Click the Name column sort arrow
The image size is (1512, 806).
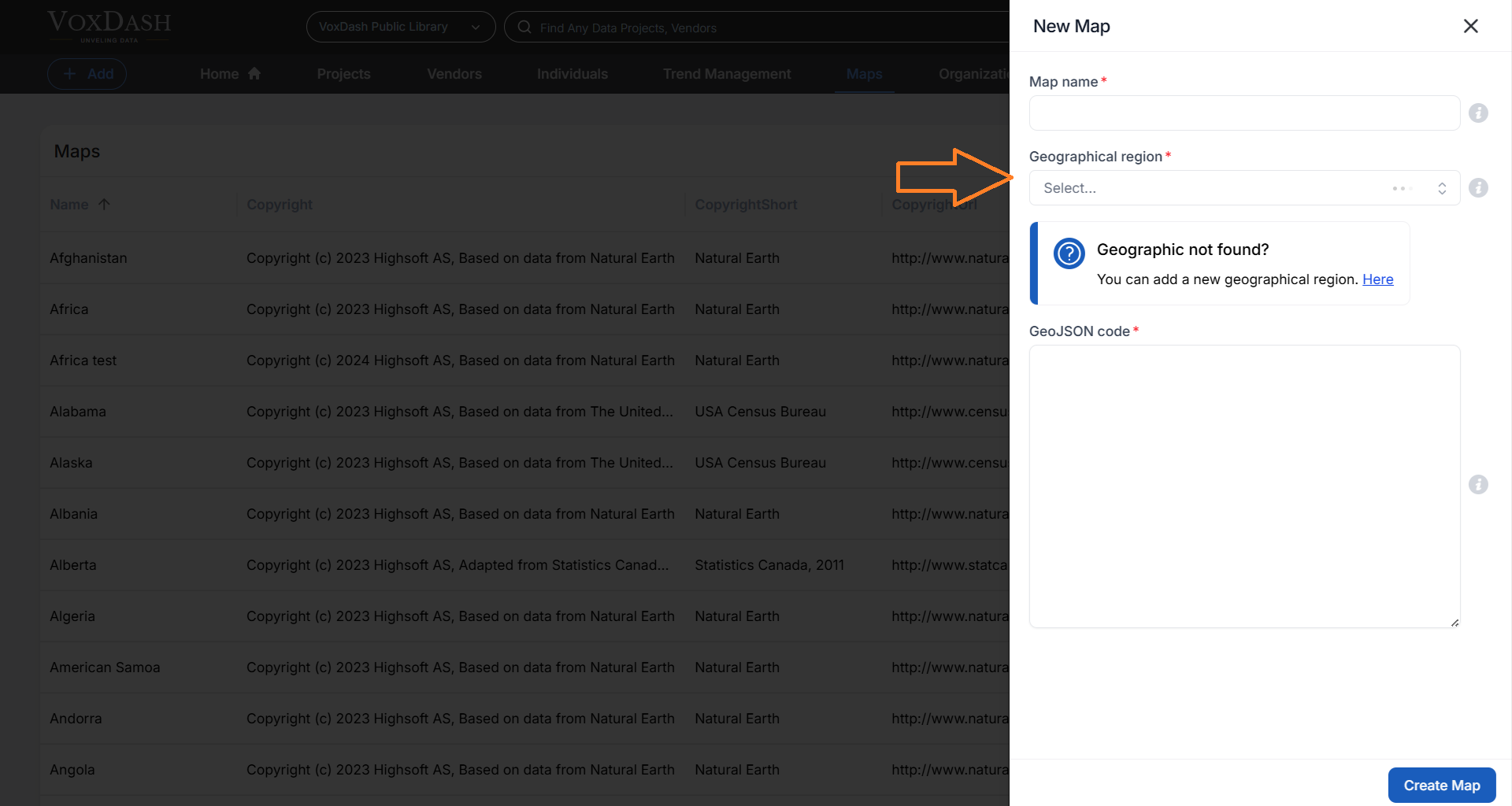click(x=104, y=204)
